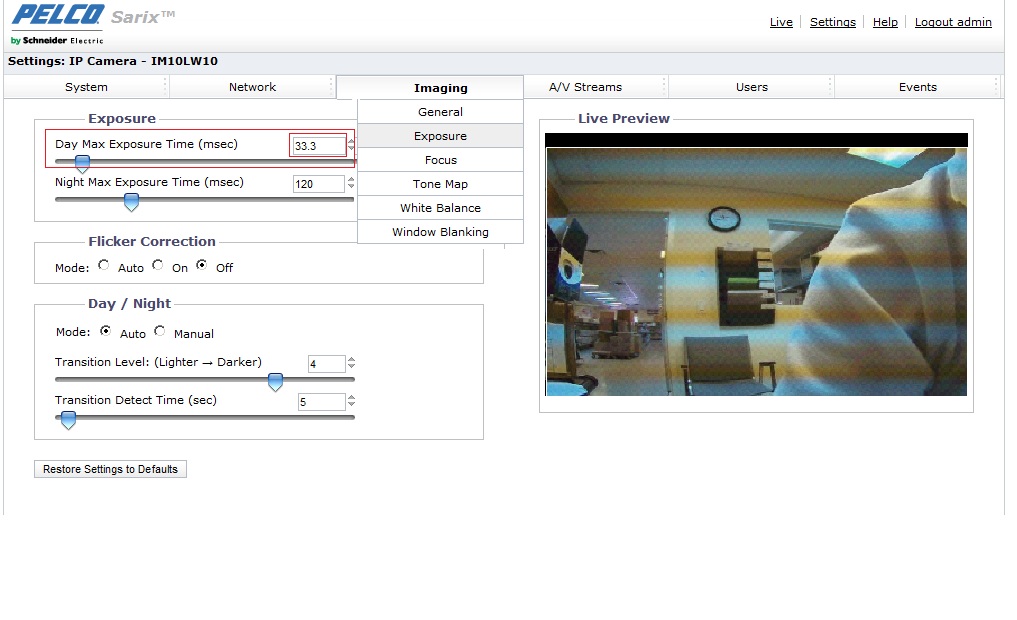Open the Users settings tab
Image resolution: width=1017 pixels, height=620 pixels.
click(x=750, y=87)
